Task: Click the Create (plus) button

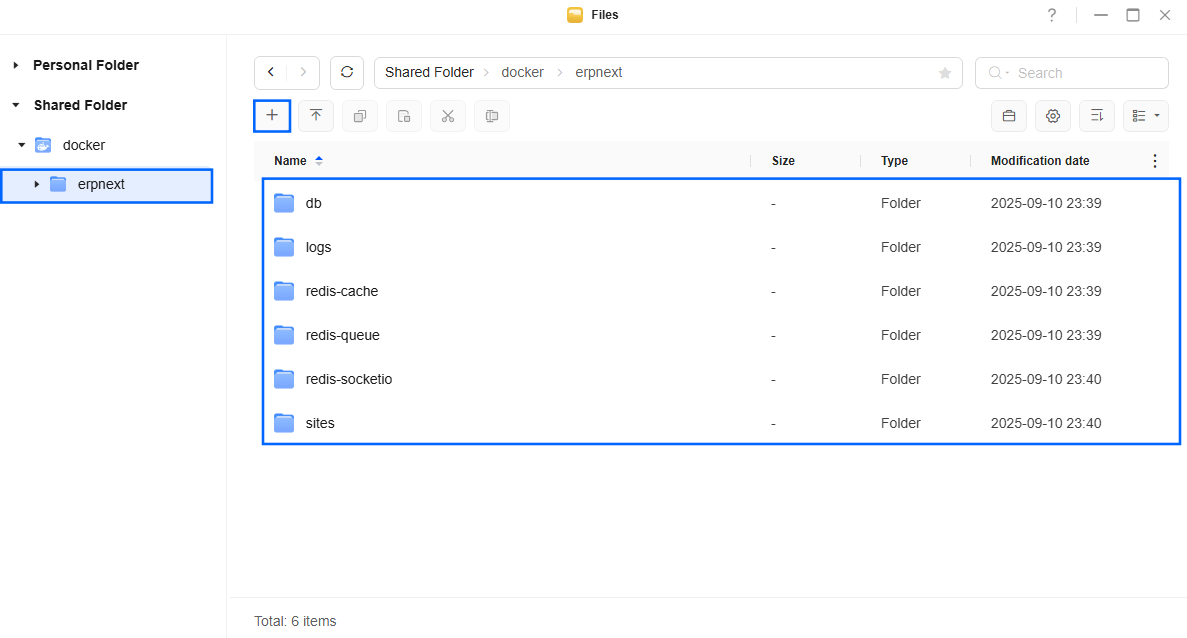Action: [x=272, y=116]
